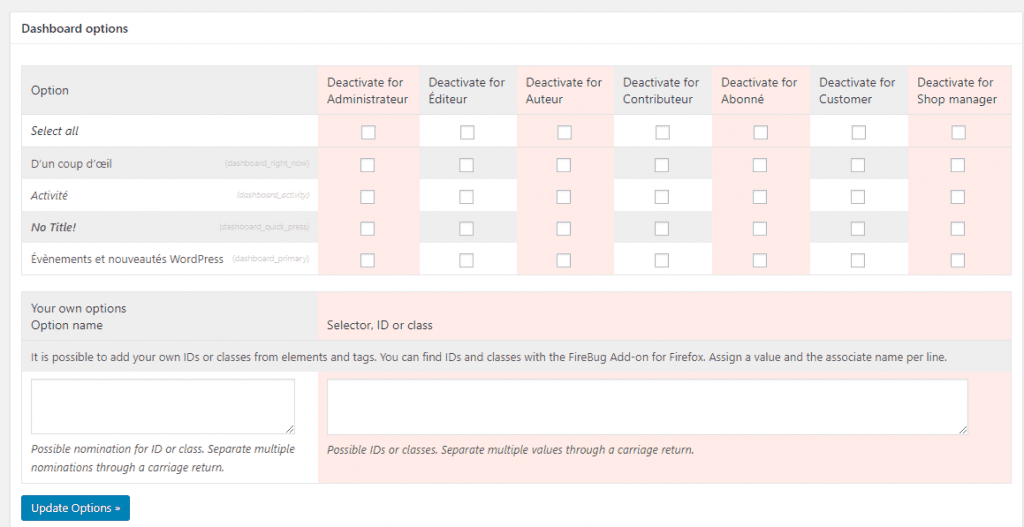Focus the Option name text area
The image size is (1024, 527).
tap(163, 406)
